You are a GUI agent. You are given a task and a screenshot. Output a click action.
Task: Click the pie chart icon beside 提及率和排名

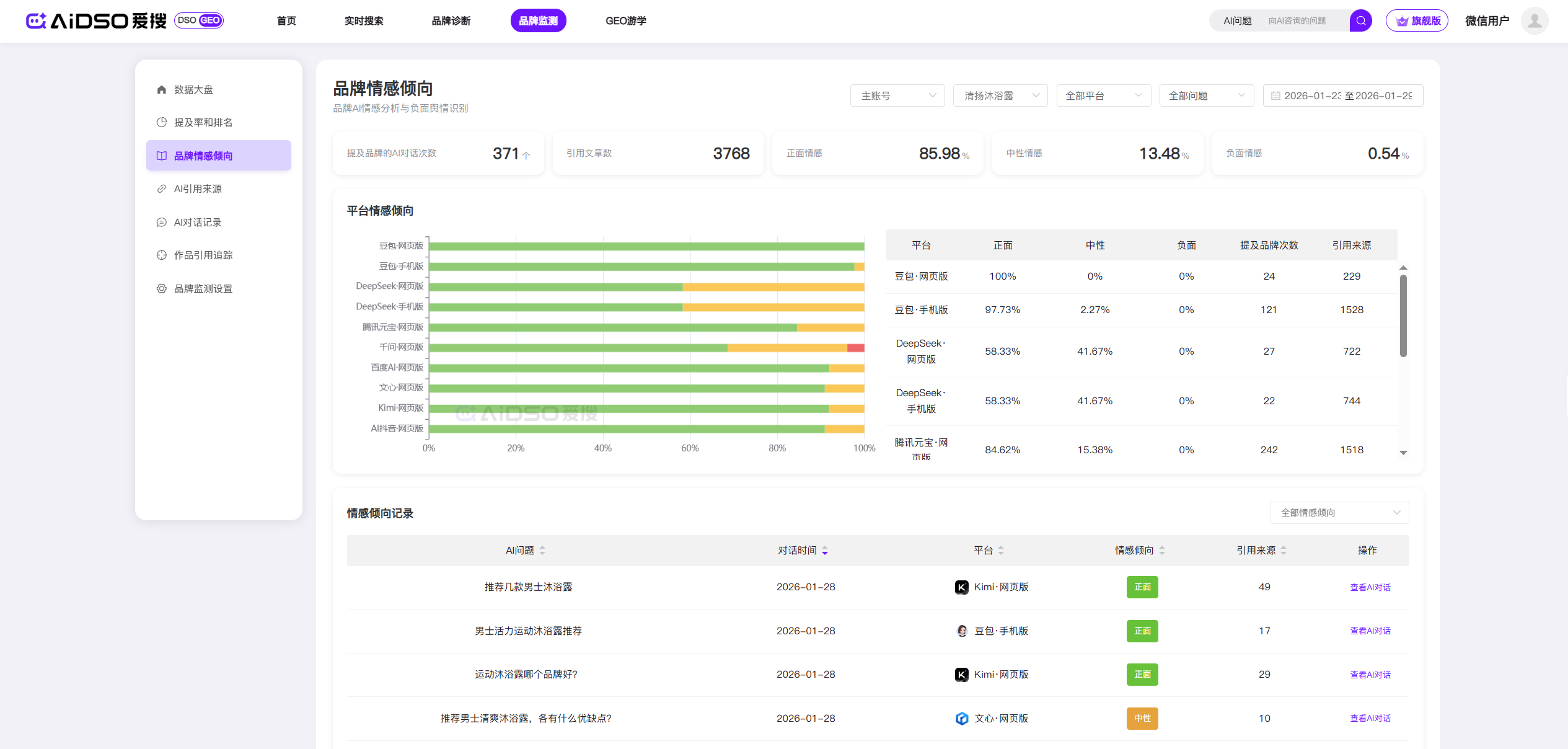162,122
